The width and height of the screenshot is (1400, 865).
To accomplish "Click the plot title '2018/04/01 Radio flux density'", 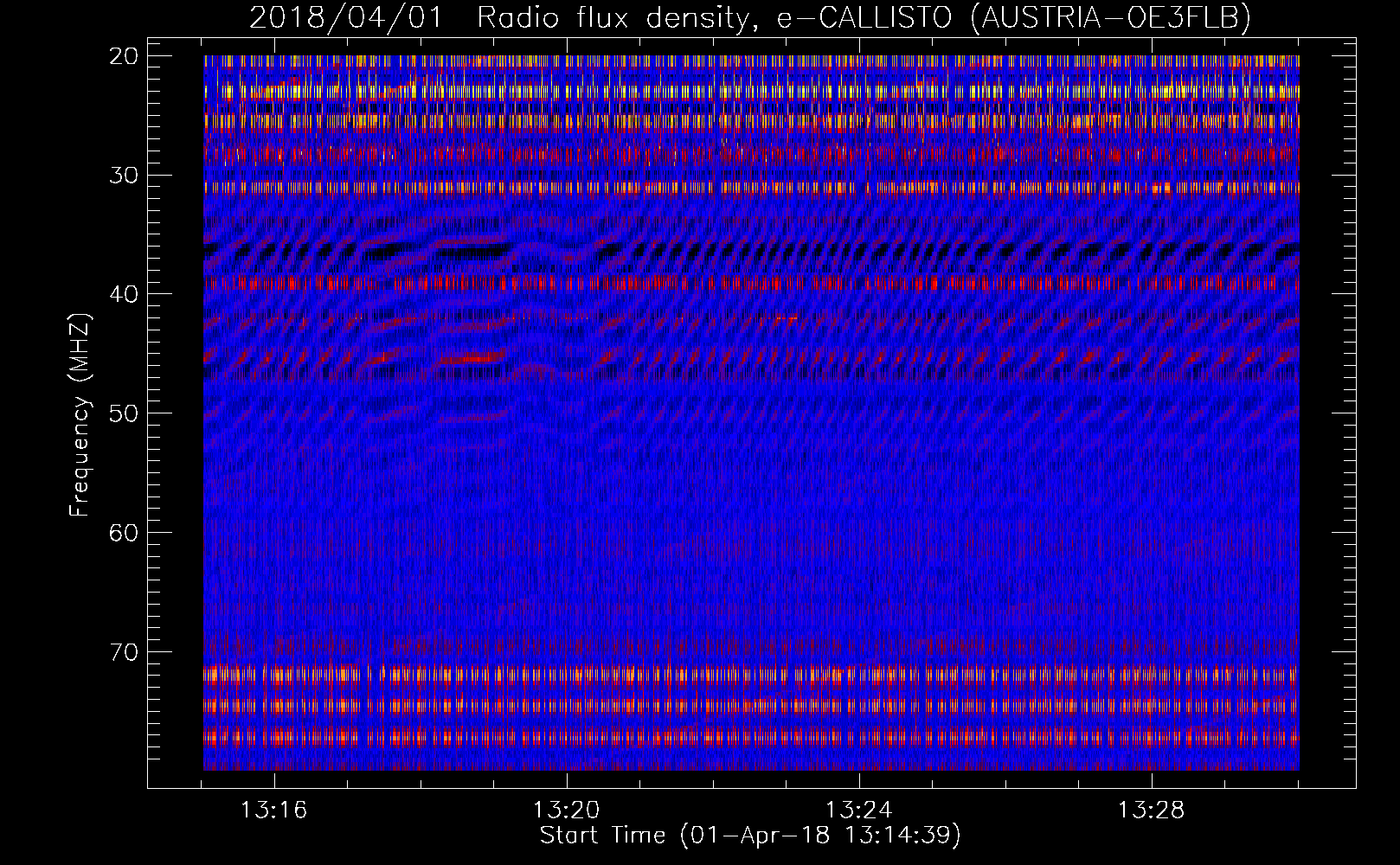I will coord(749,18).
